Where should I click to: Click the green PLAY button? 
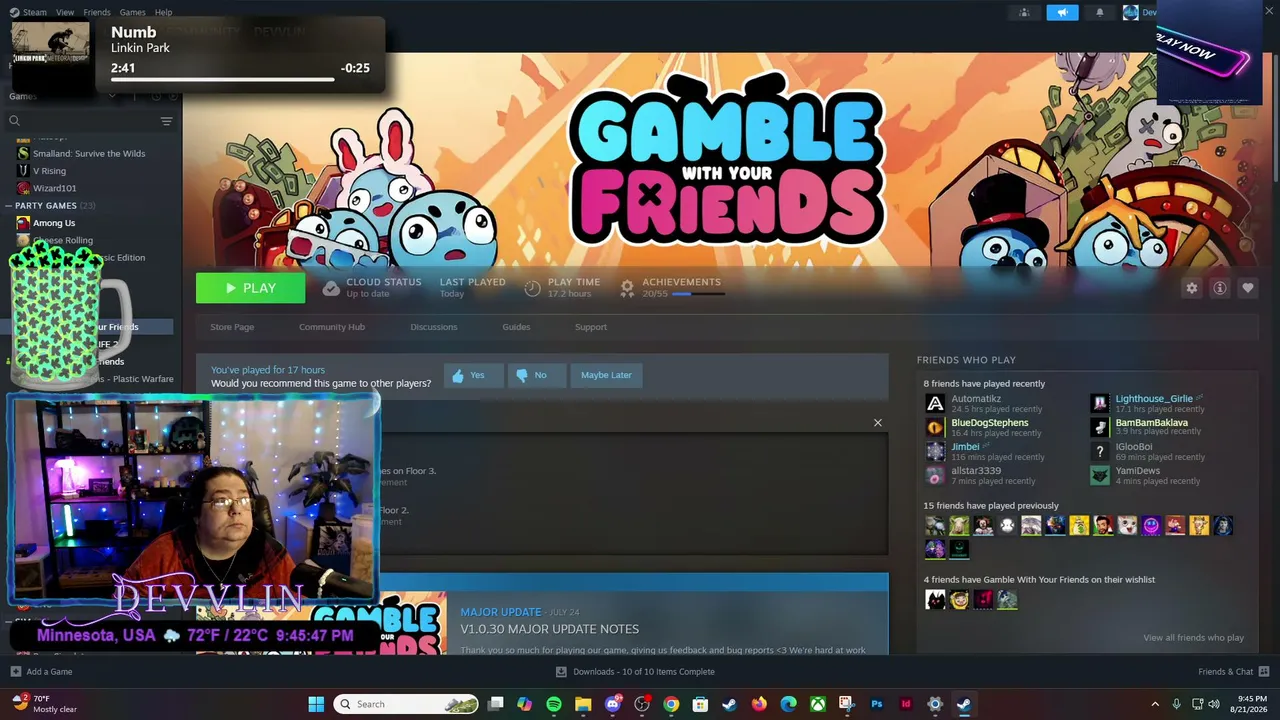(x=250, y=288)
